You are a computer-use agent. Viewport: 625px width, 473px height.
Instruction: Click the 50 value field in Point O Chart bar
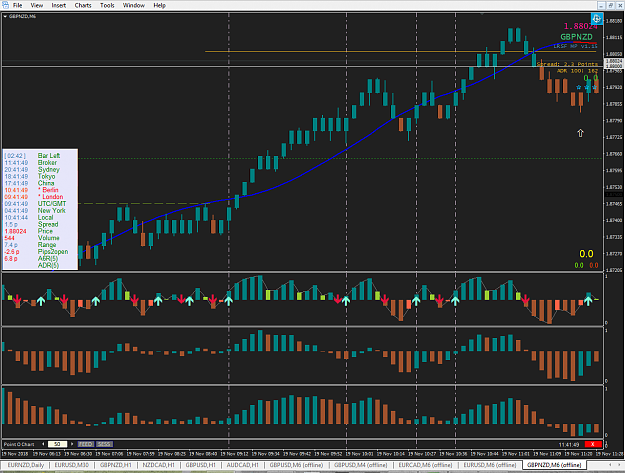[x=57, y=444]
